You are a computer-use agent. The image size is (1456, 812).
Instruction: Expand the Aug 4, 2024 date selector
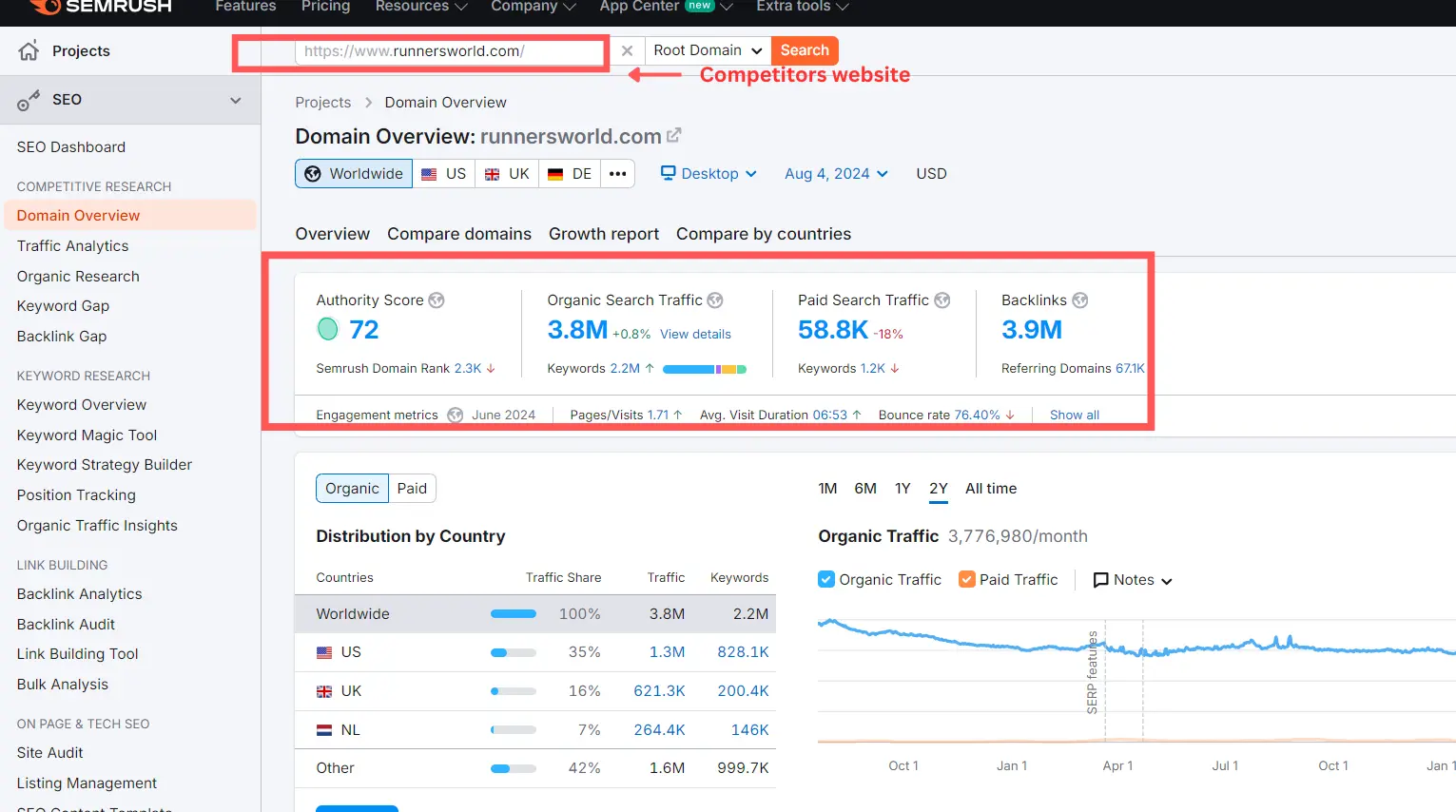pos(834,173)
